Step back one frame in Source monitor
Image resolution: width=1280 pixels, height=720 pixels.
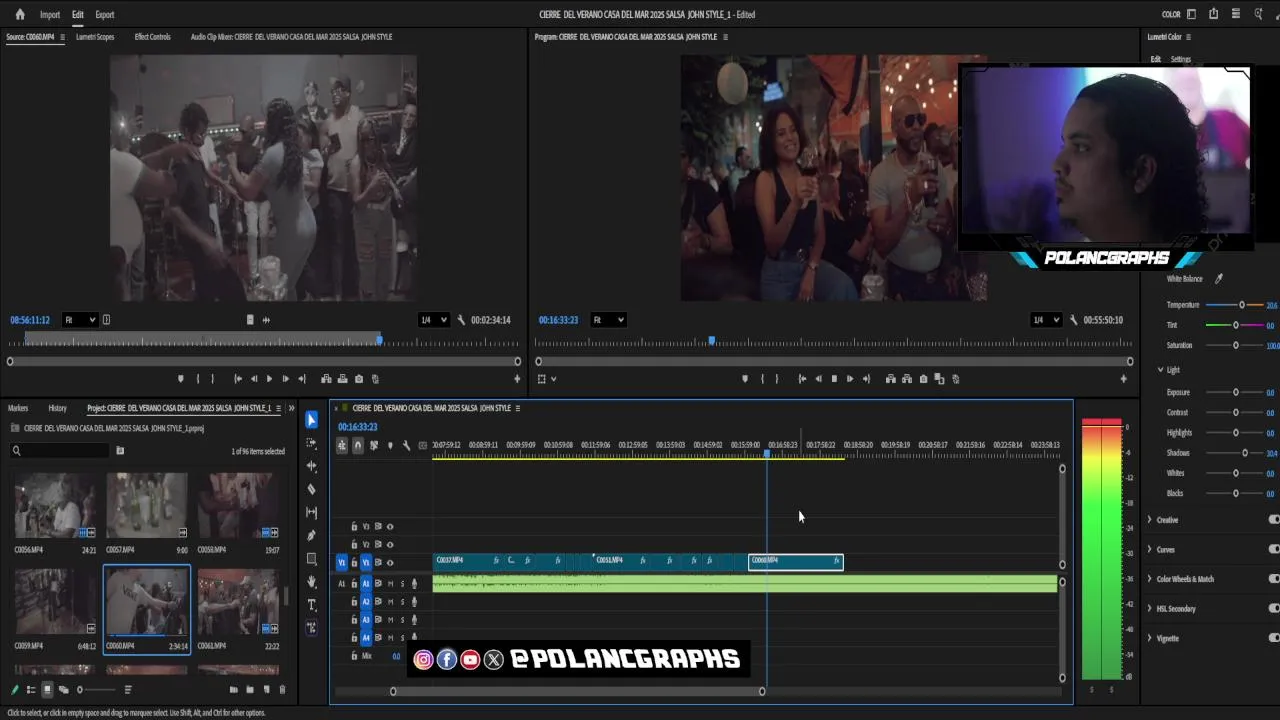[x=253, y=379]
